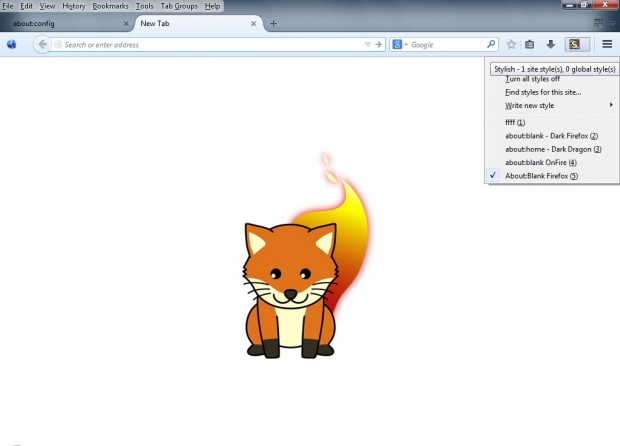Open the View menu
The image size is (620, 446).
47,6
